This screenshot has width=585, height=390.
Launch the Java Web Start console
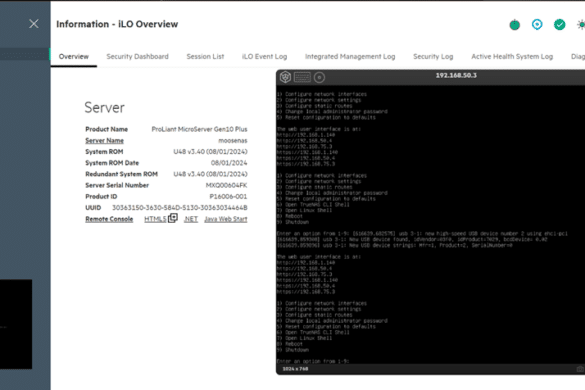226,219
